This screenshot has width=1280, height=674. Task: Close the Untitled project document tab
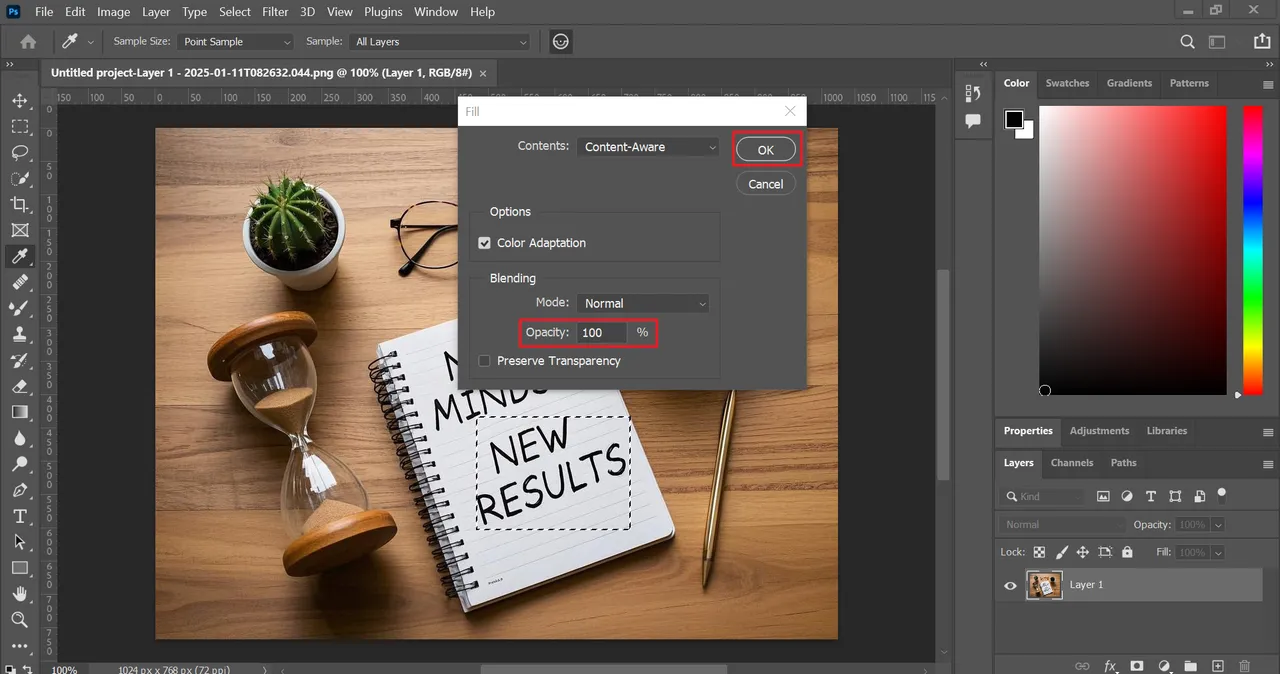pos(483,73)
